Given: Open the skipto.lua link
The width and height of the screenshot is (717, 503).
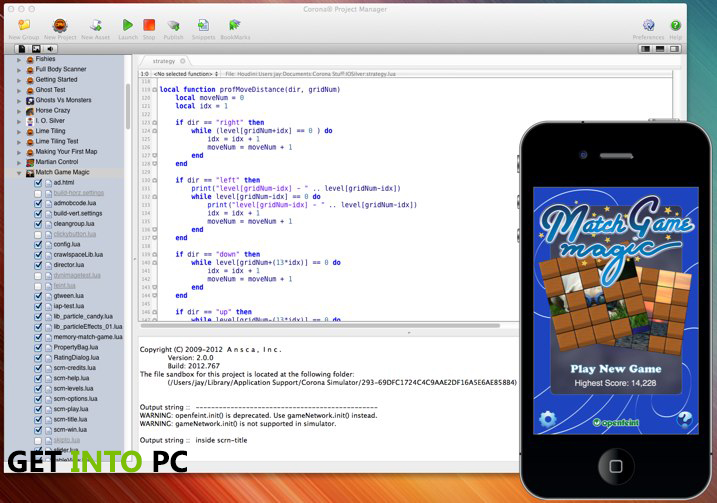Looking at the screenshot, I should click(x=67, y=440).
